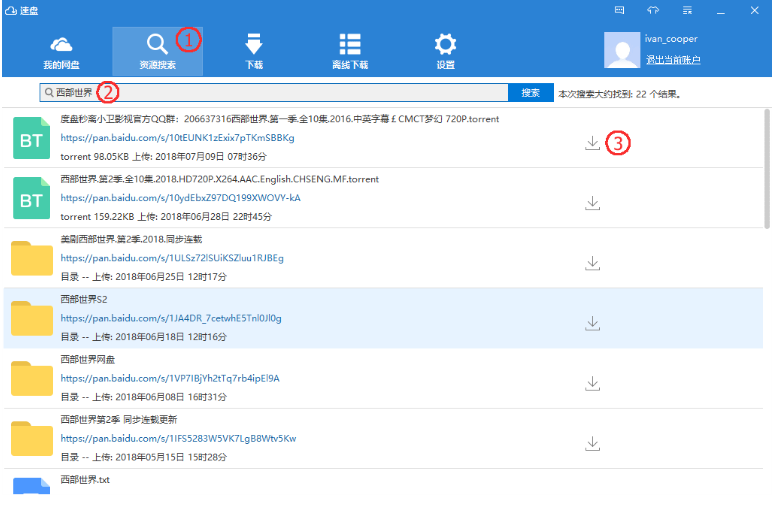The image size is (774, 510).
Task: Open the 下载 downloads tab
Action: [253, 51]
